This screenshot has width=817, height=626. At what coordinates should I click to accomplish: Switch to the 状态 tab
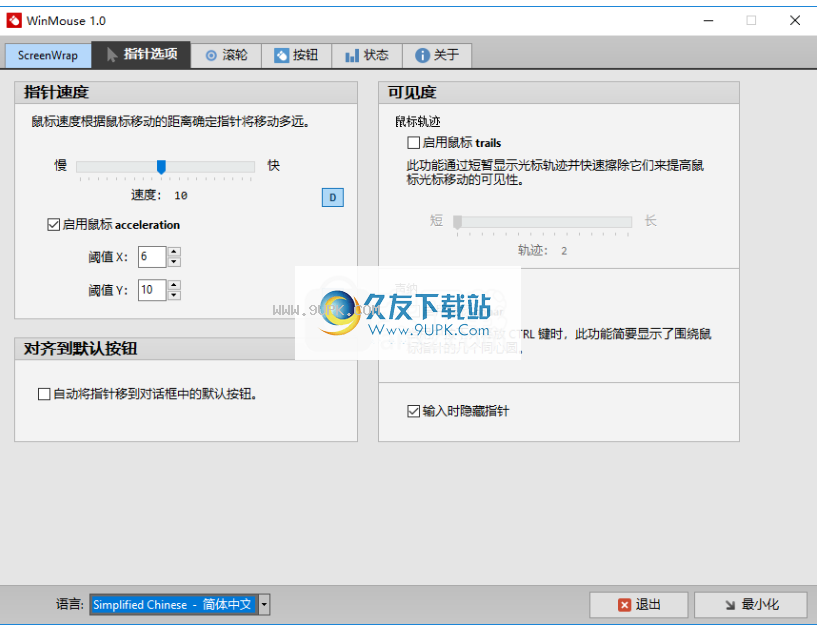click(x=367, y=55)
